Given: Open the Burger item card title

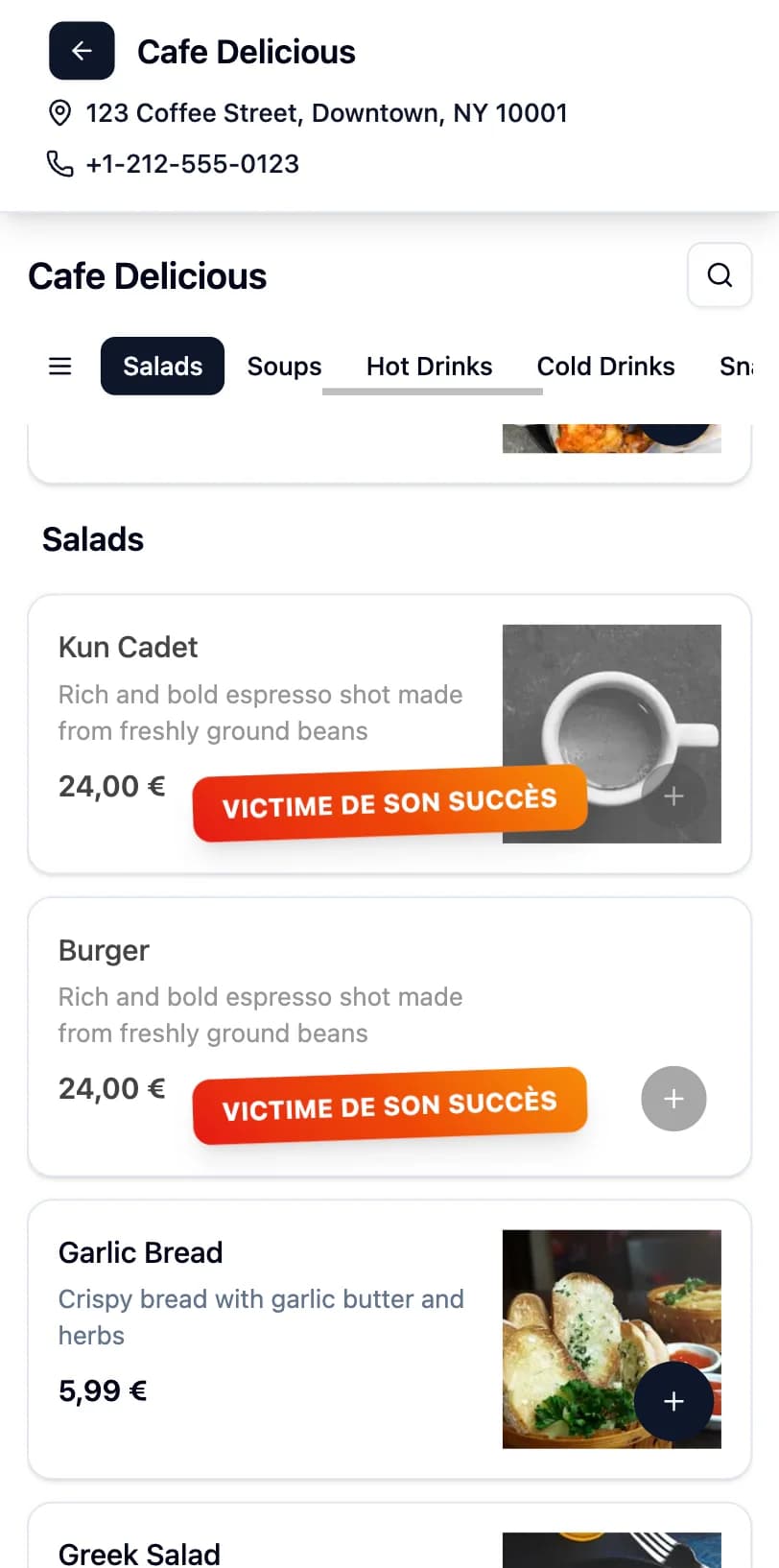Looking at the screenshot, I should [104, 950].
